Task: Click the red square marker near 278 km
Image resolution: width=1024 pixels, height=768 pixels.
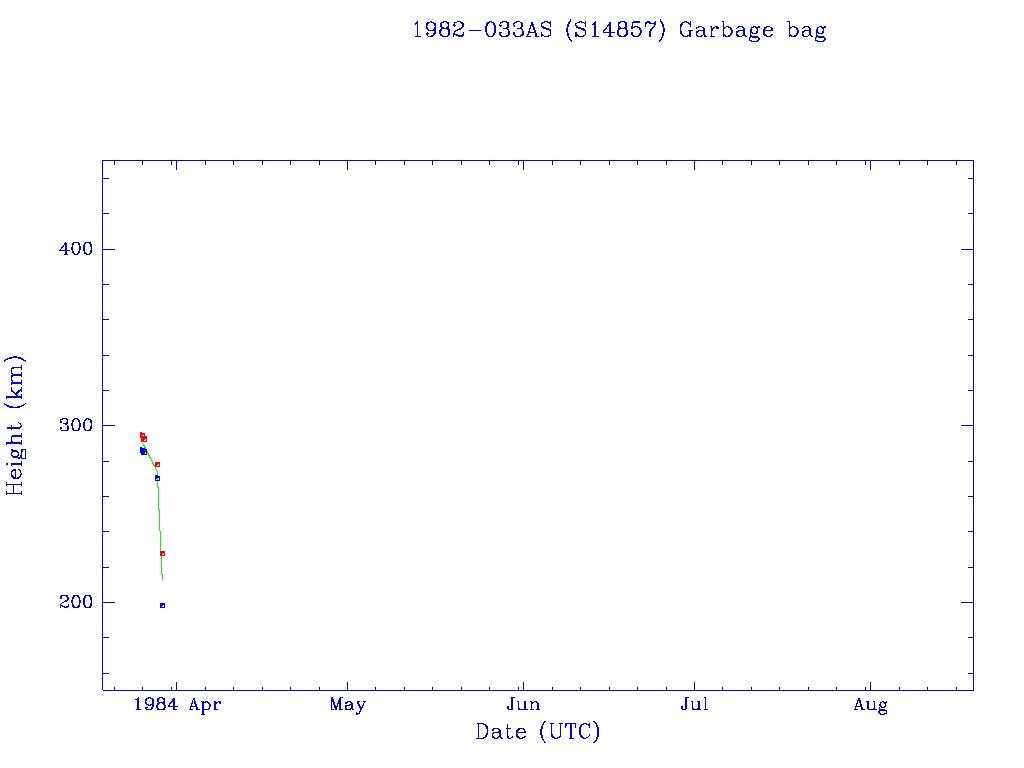Action: (x=157, y=464)
